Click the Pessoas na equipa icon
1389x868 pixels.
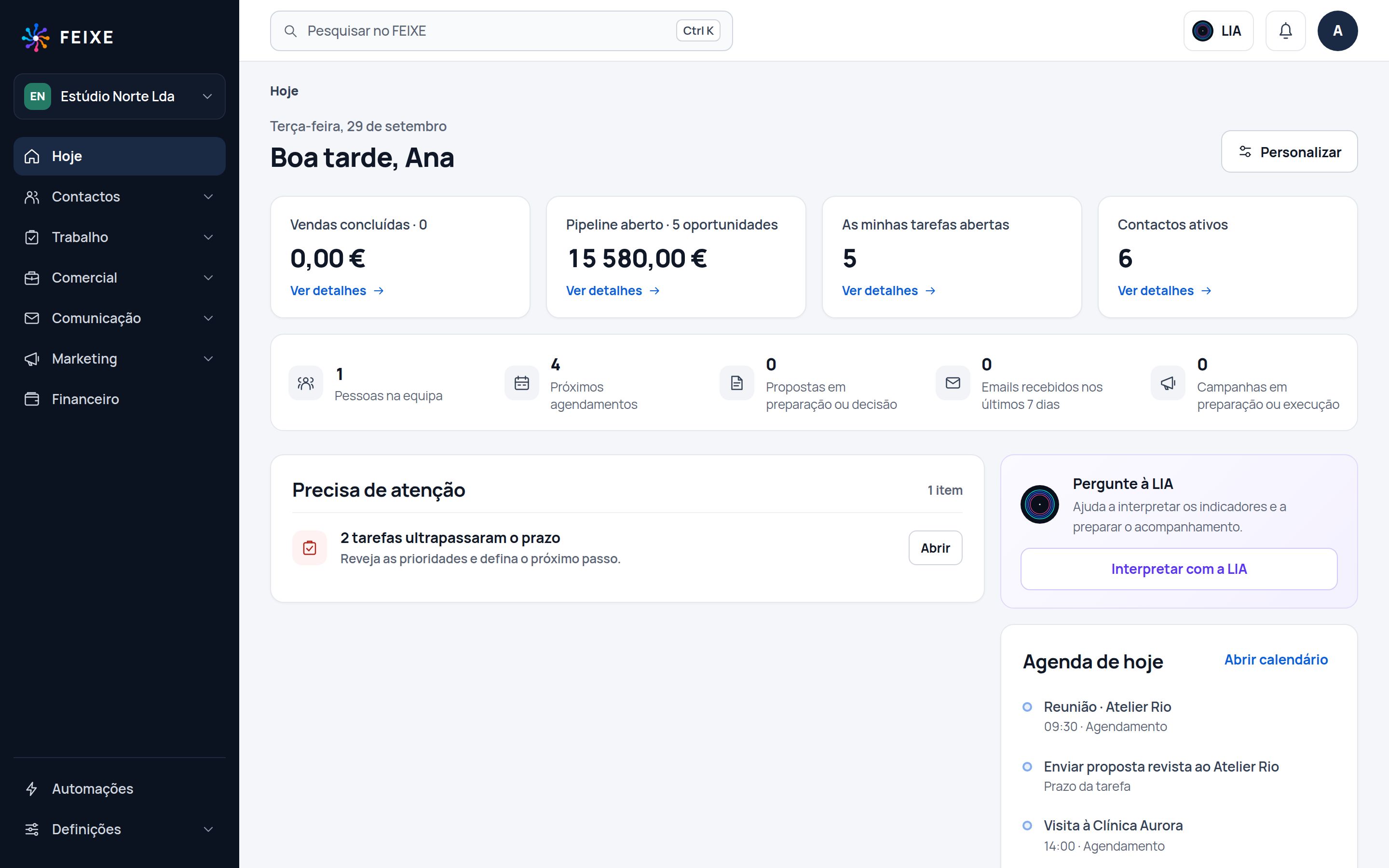tap(305, 383)
